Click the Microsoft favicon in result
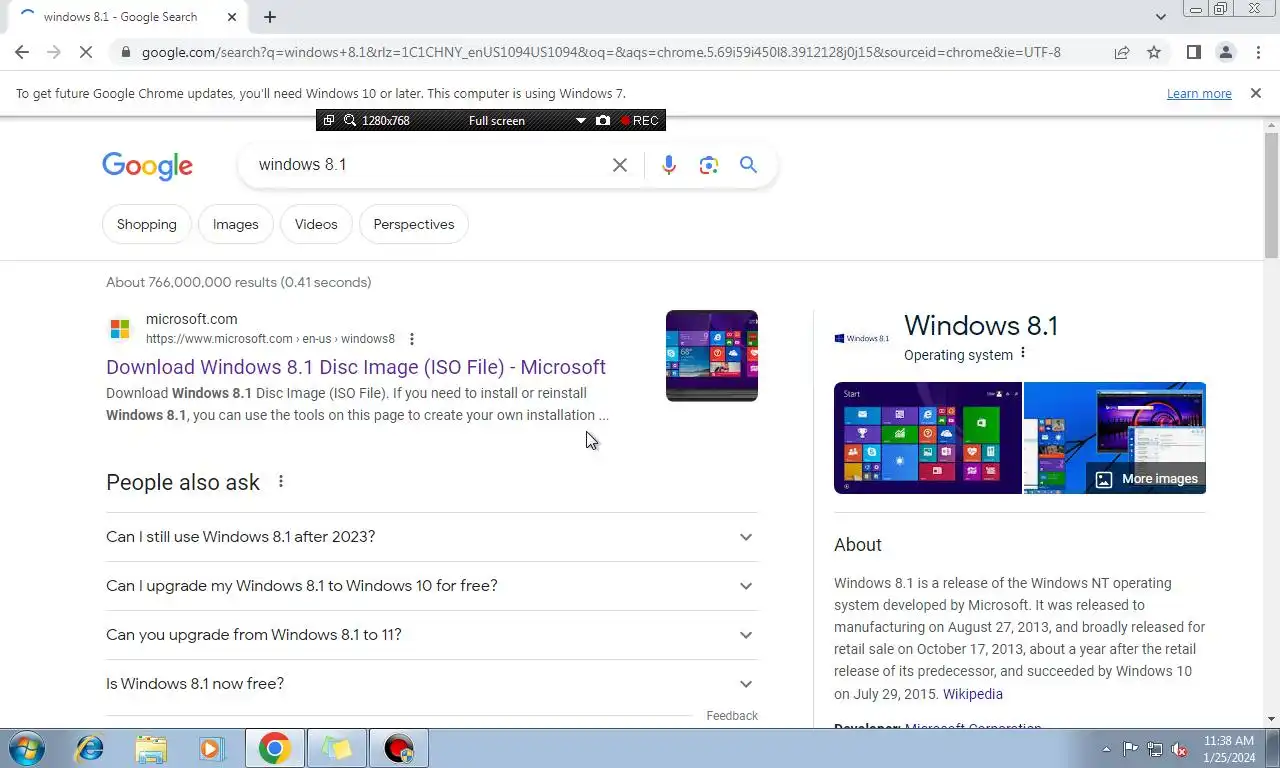The image size is (1280, 768). click(120, 329)
